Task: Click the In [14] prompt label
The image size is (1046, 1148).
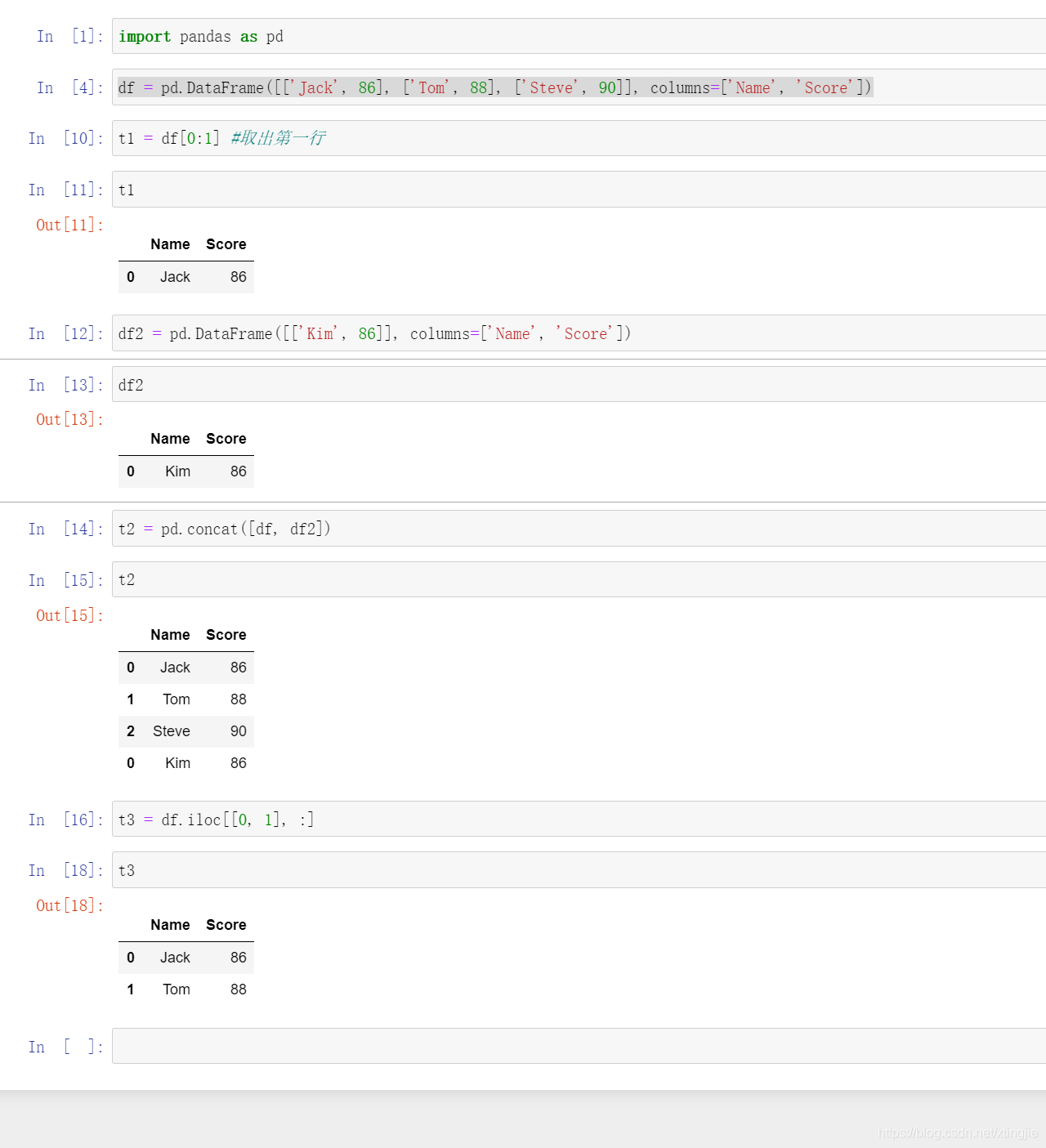Action: pos(66,529)
